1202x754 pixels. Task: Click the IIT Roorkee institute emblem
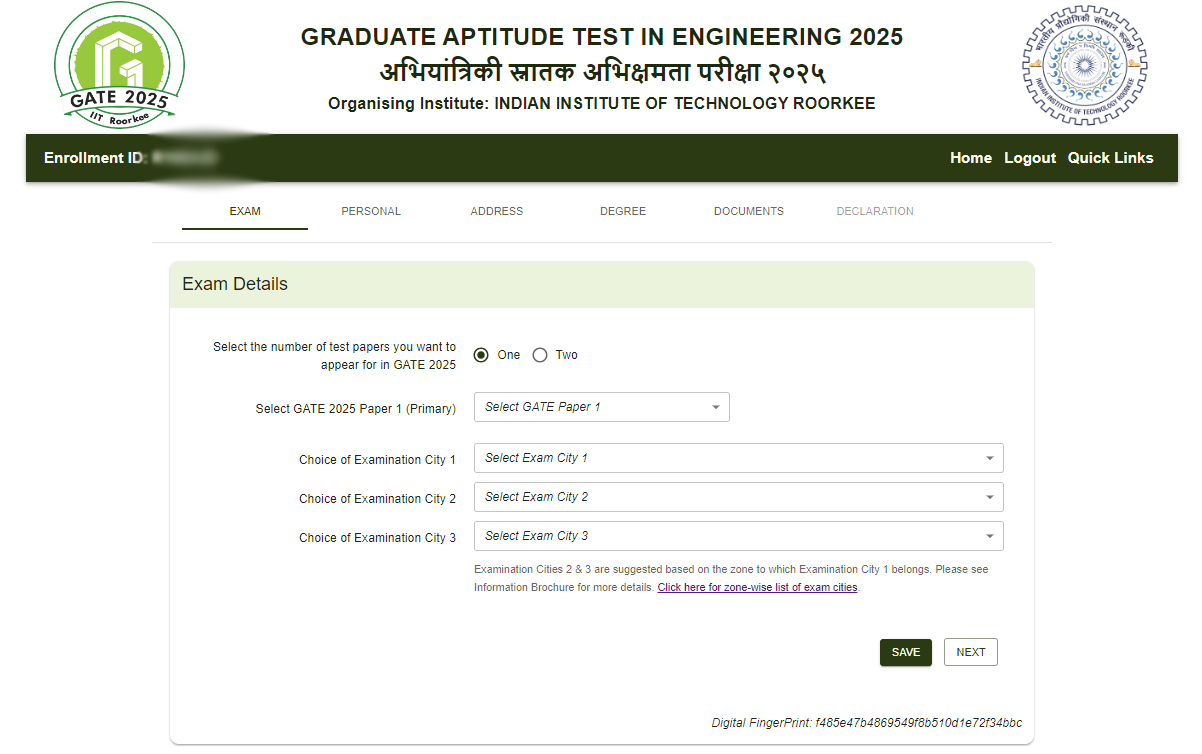1083,65
